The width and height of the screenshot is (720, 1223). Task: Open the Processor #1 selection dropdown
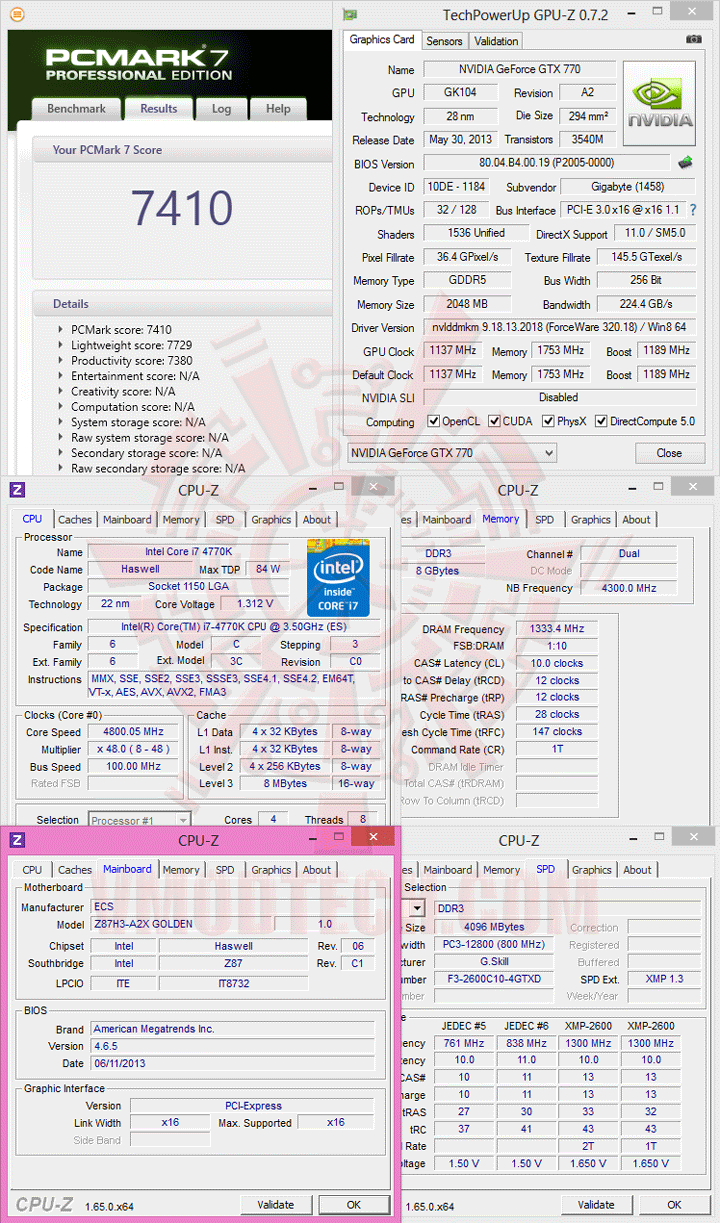click(139, 820)
